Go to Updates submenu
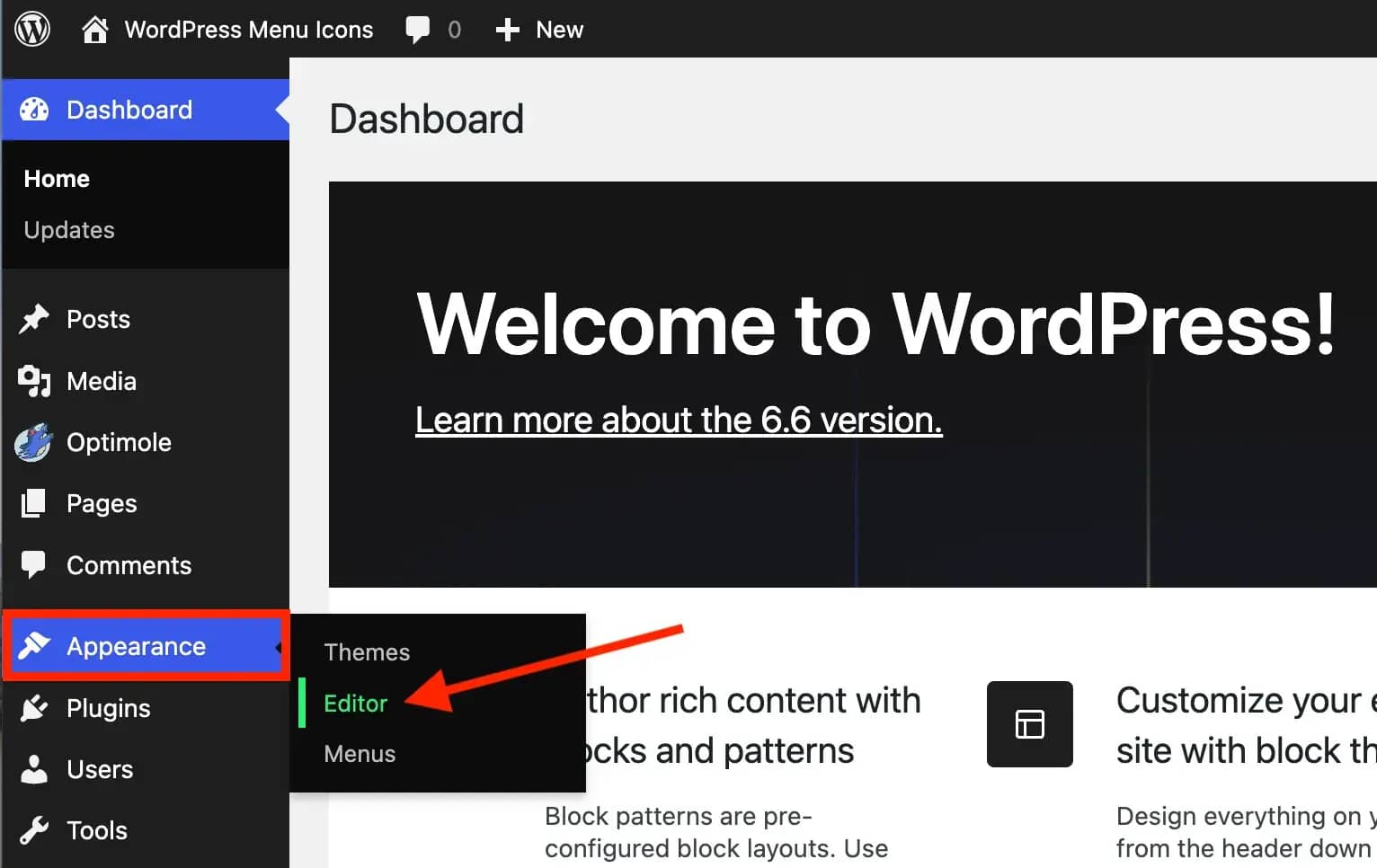The image size is (1377, 868). (69, 230)
